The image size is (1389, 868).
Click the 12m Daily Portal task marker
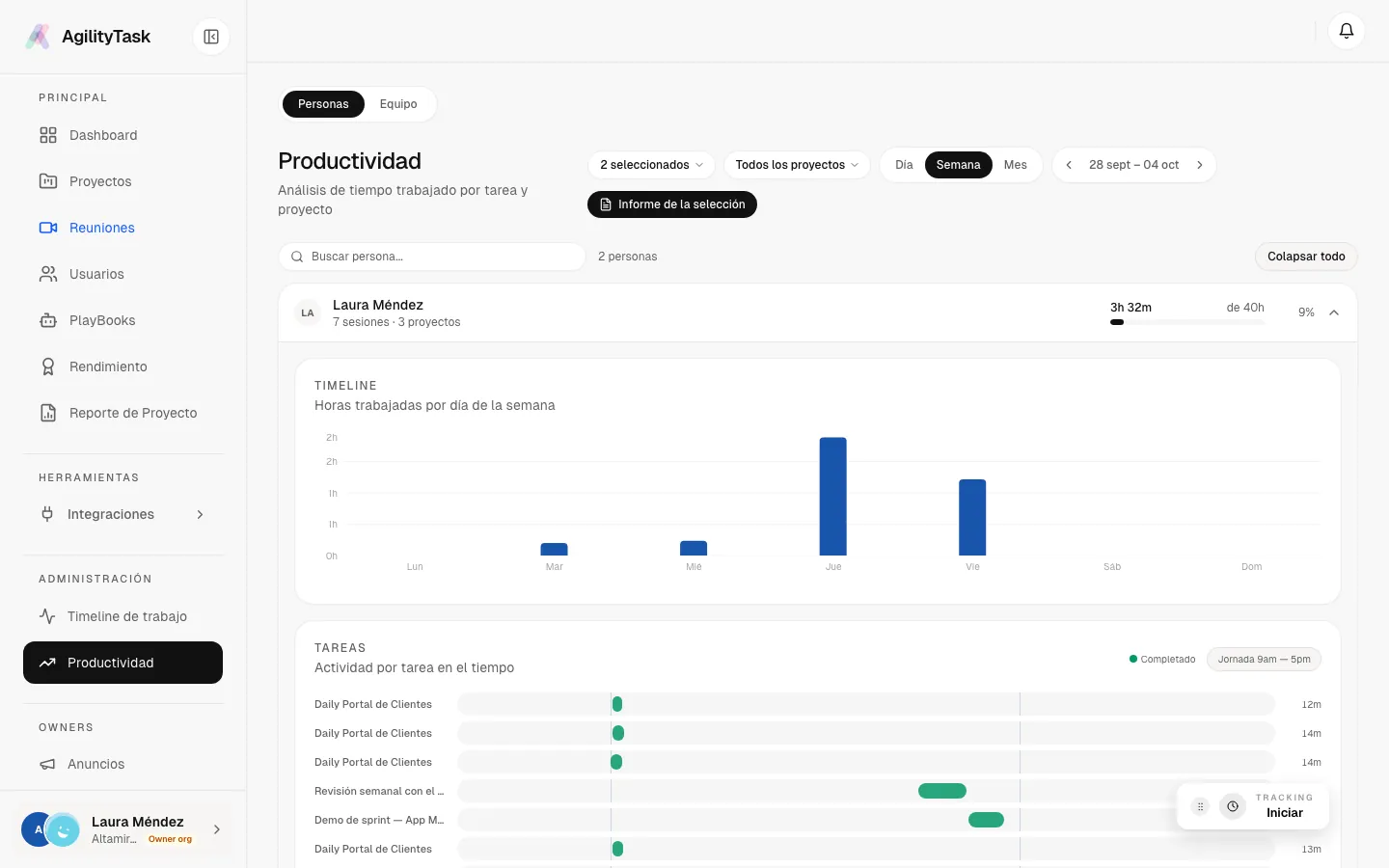point(617,704)
